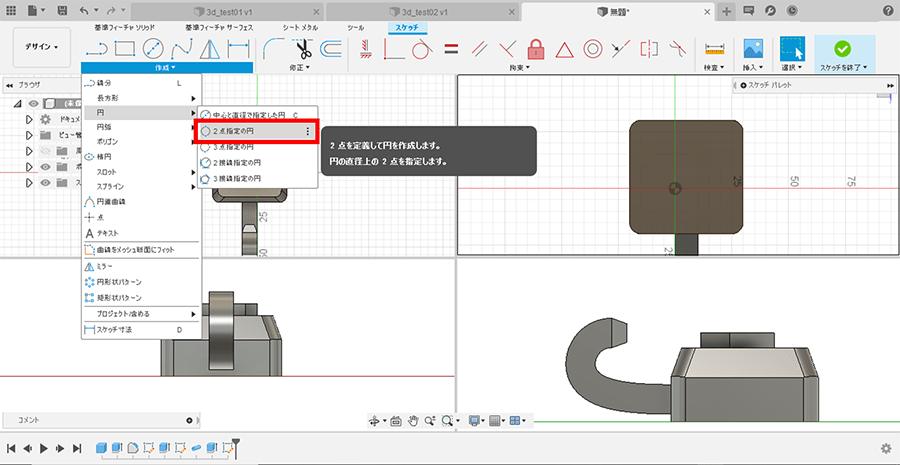Select the Trim scissors tool
The width and height of the screenshot is (900, 465).
tap(303, 48)
